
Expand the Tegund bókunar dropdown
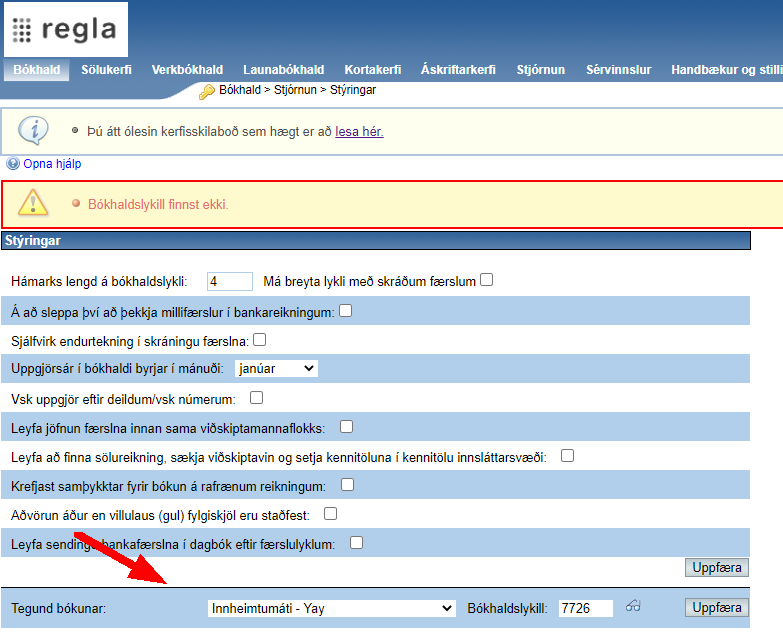331,608
